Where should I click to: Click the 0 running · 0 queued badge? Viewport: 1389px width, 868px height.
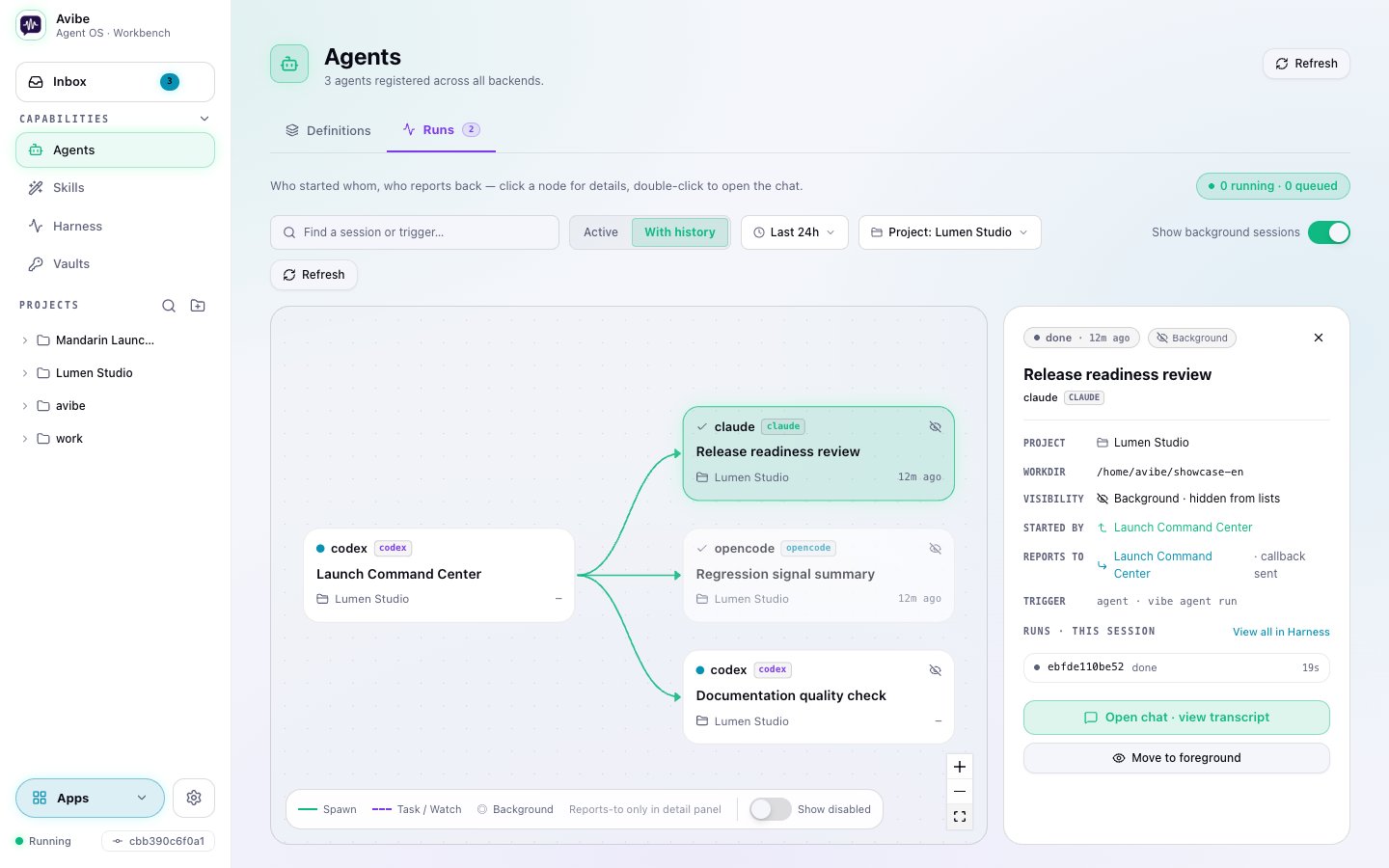(x=1272, y=186)
